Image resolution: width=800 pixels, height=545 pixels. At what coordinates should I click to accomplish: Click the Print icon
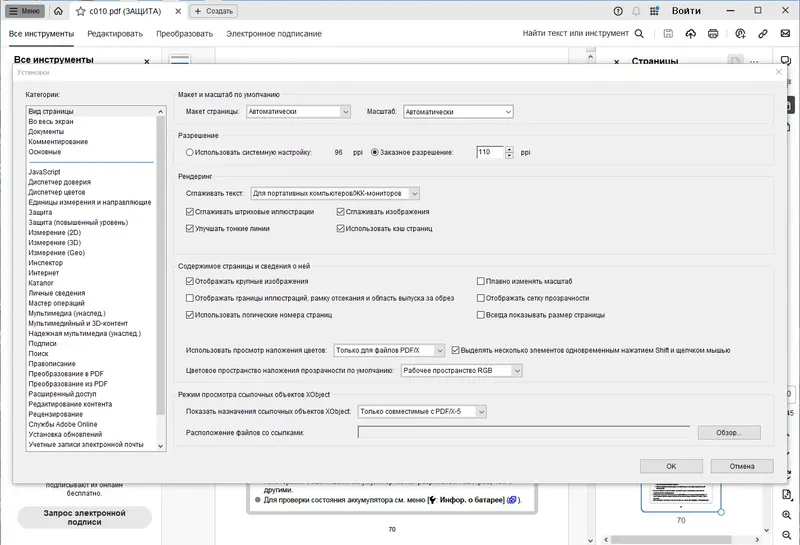pos(713,34)
